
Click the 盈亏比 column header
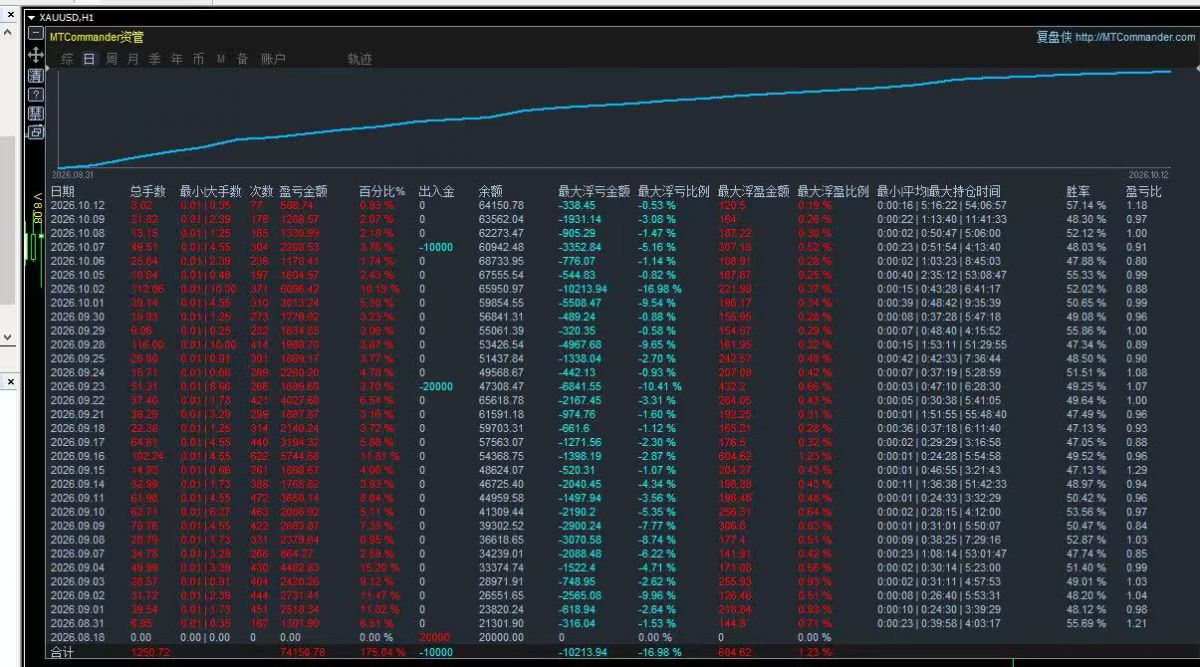[x=1144, y=191]
